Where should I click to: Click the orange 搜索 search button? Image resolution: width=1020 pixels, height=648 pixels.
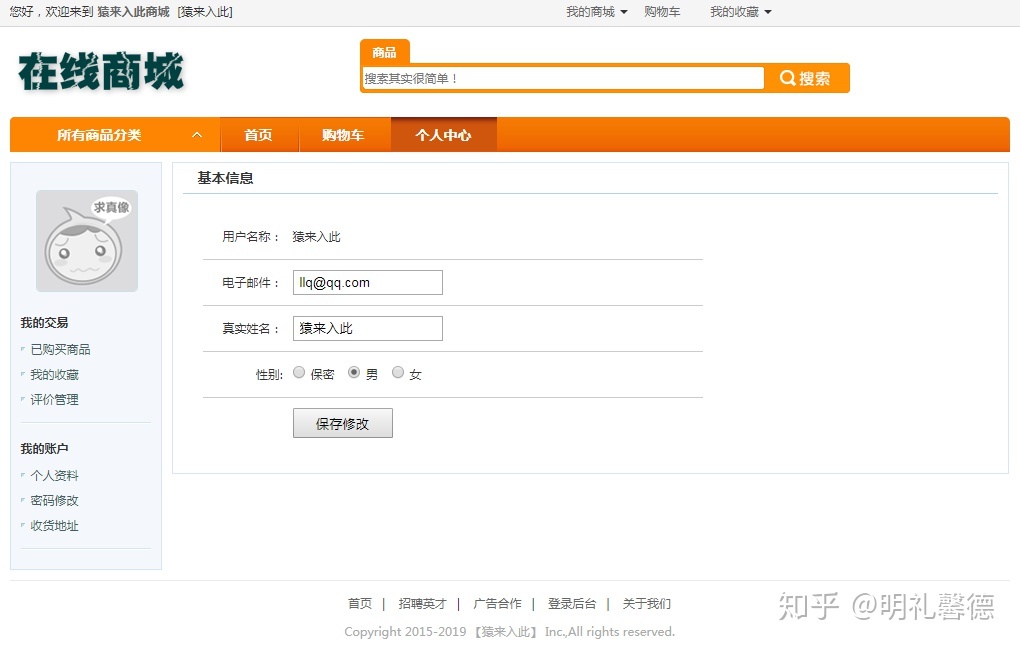tap(807, 78)
